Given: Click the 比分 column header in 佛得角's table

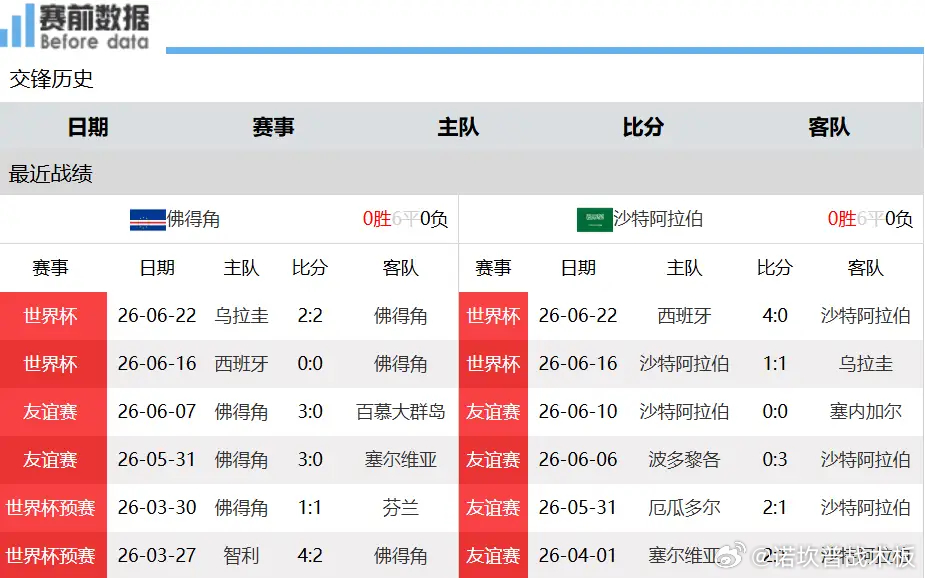Looking at the screenshot, I should point(310,268).
